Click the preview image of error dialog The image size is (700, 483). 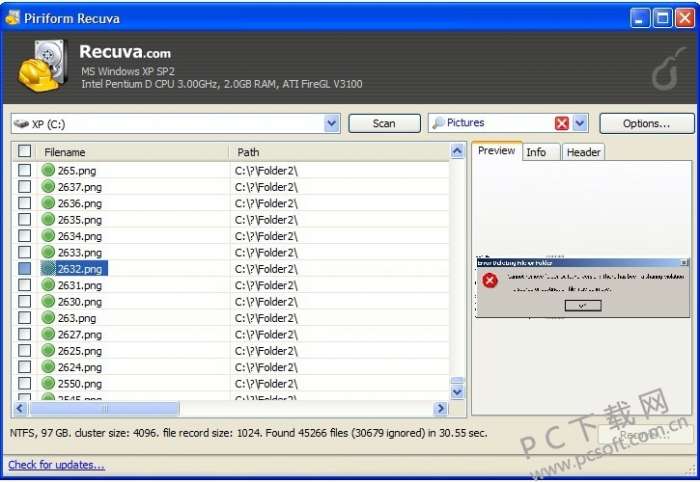583,287
